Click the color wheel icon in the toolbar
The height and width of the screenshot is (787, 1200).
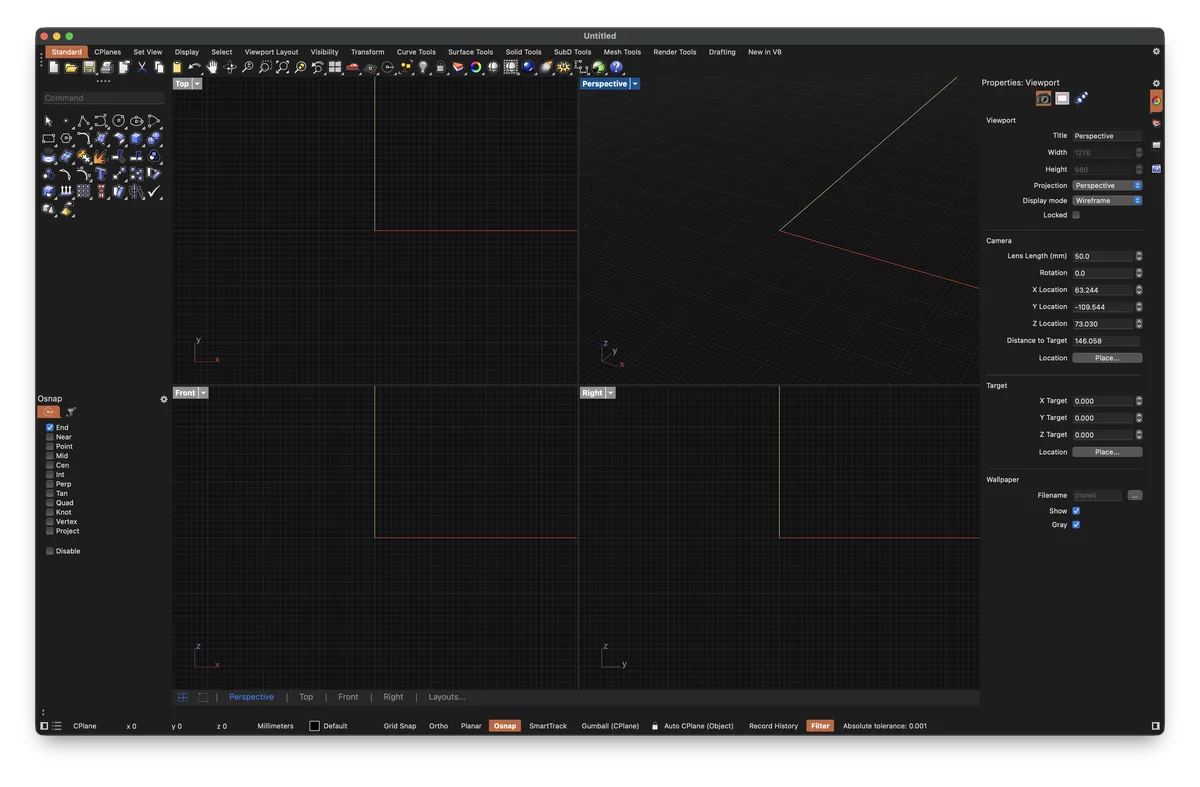tap(475, 68)
